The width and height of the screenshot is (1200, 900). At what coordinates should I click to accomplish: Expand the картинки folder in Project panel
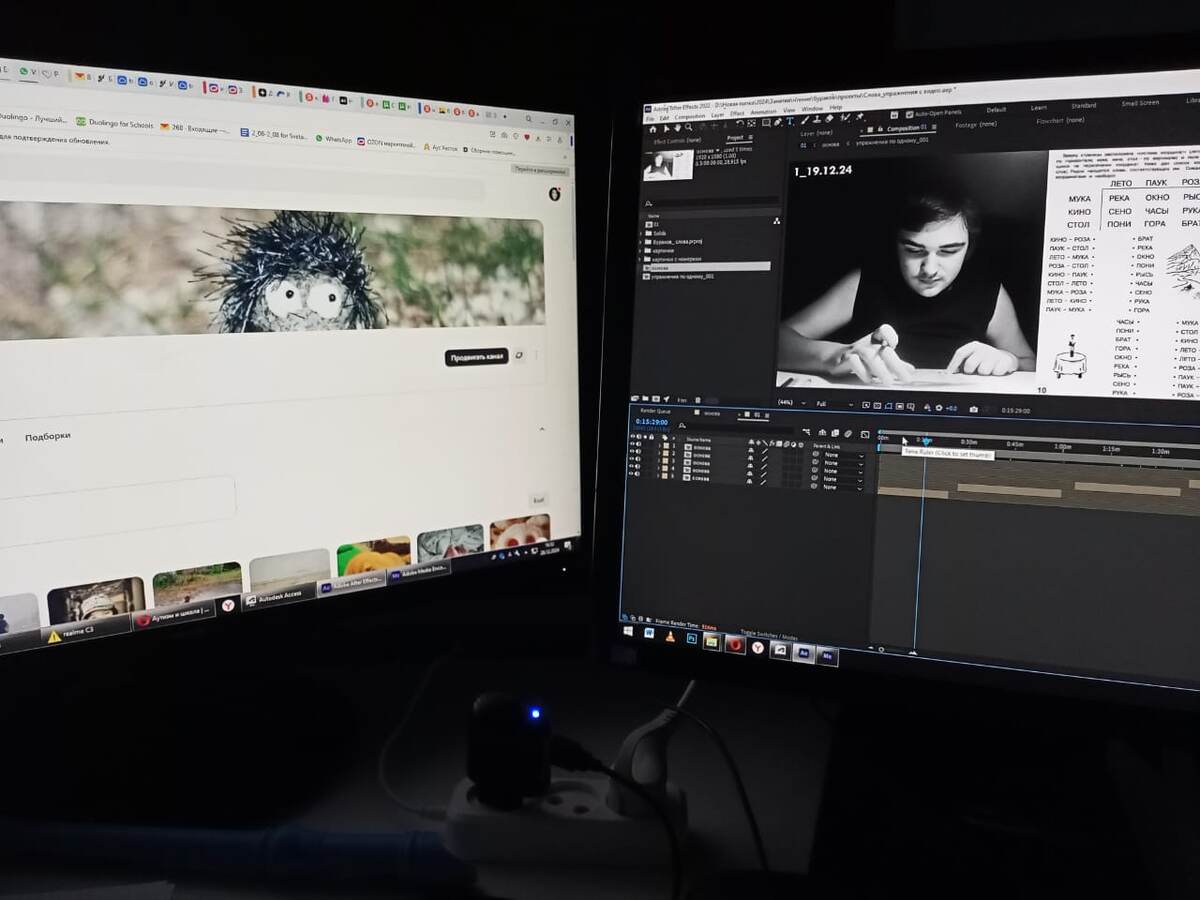tap(642, 250)
